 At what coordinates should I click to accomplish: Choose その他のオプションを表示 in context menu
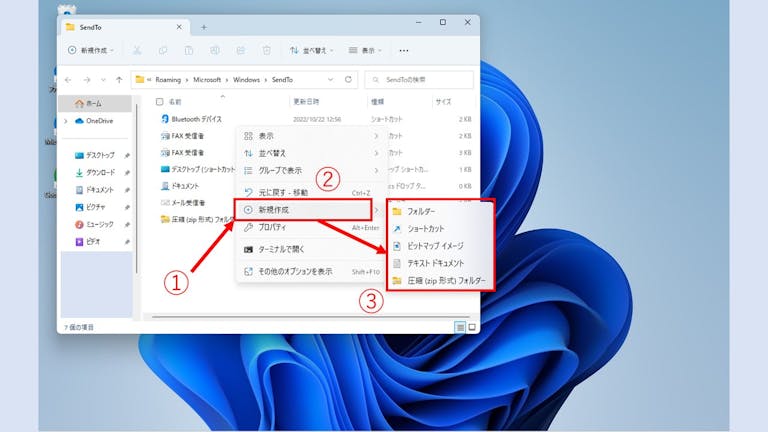[x=312, y=271]
